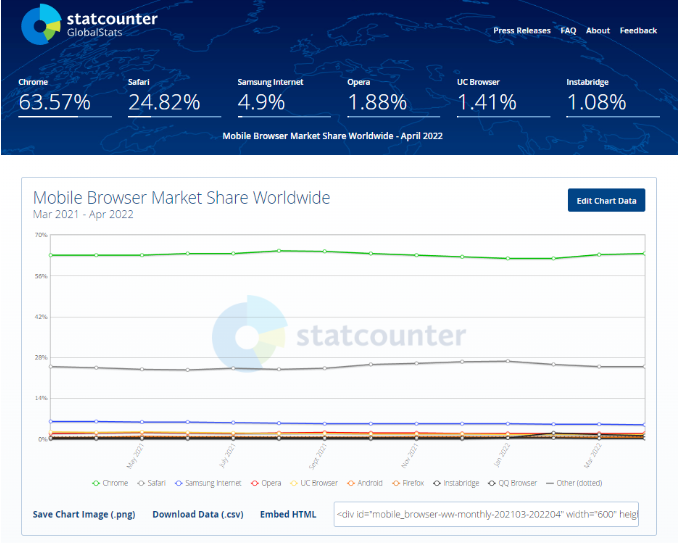Open the FAQ menu item

(568, 31)
